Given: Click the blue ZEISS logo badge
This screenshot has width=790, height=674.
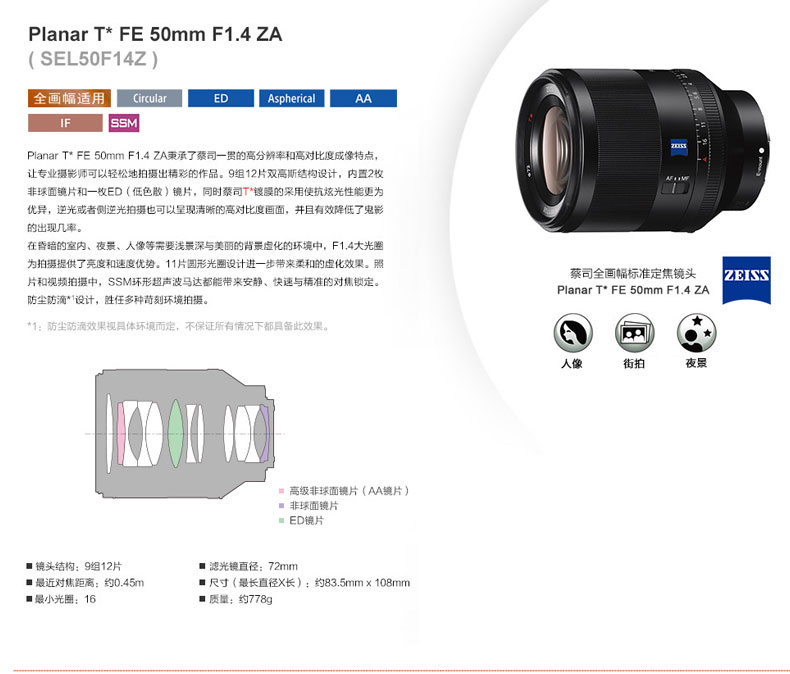Looking at the screenshot, I should point(746,280).
